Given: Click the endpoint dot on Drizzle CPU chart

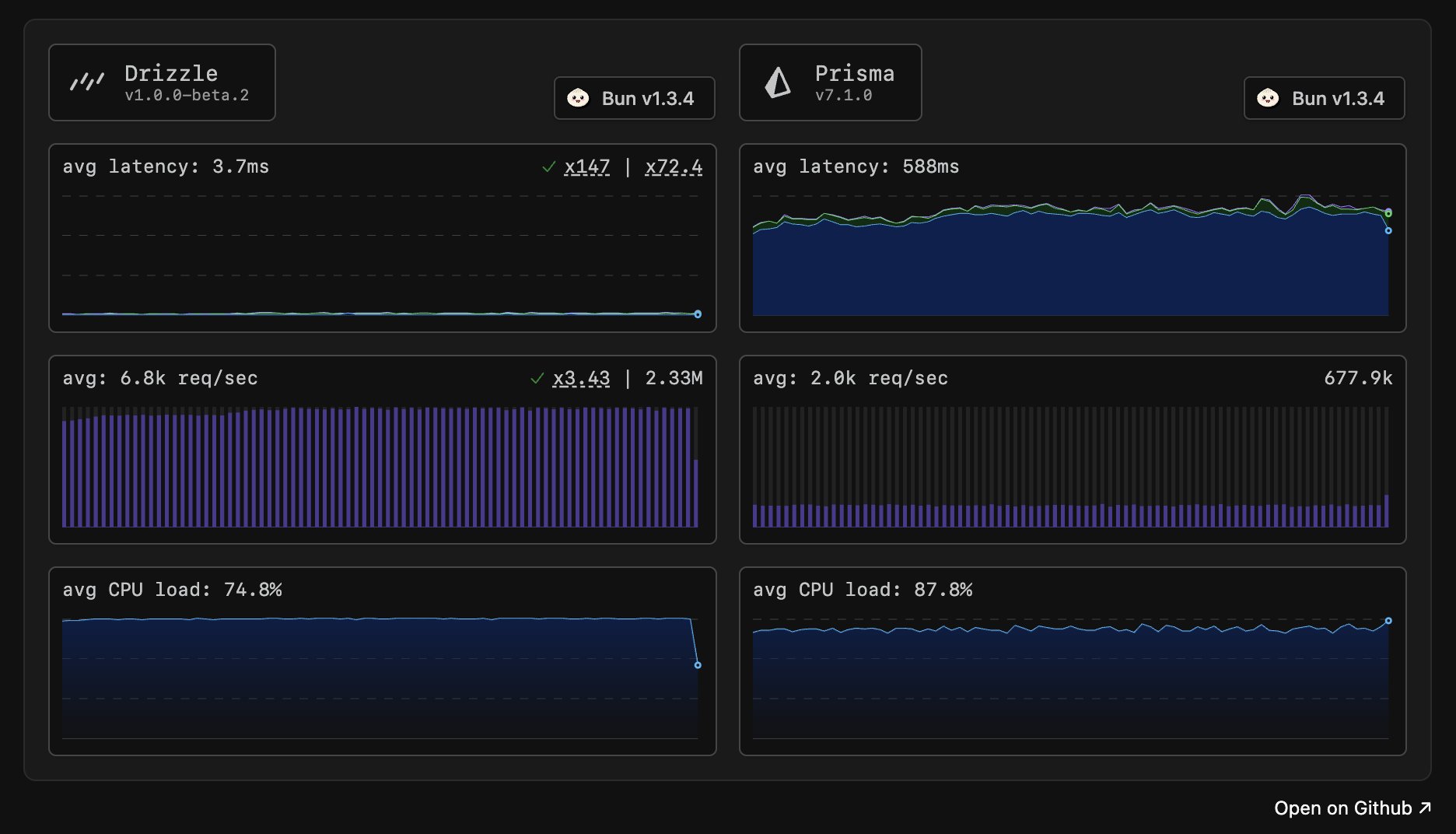Looking at the screenshot, I should click(698, 665).
